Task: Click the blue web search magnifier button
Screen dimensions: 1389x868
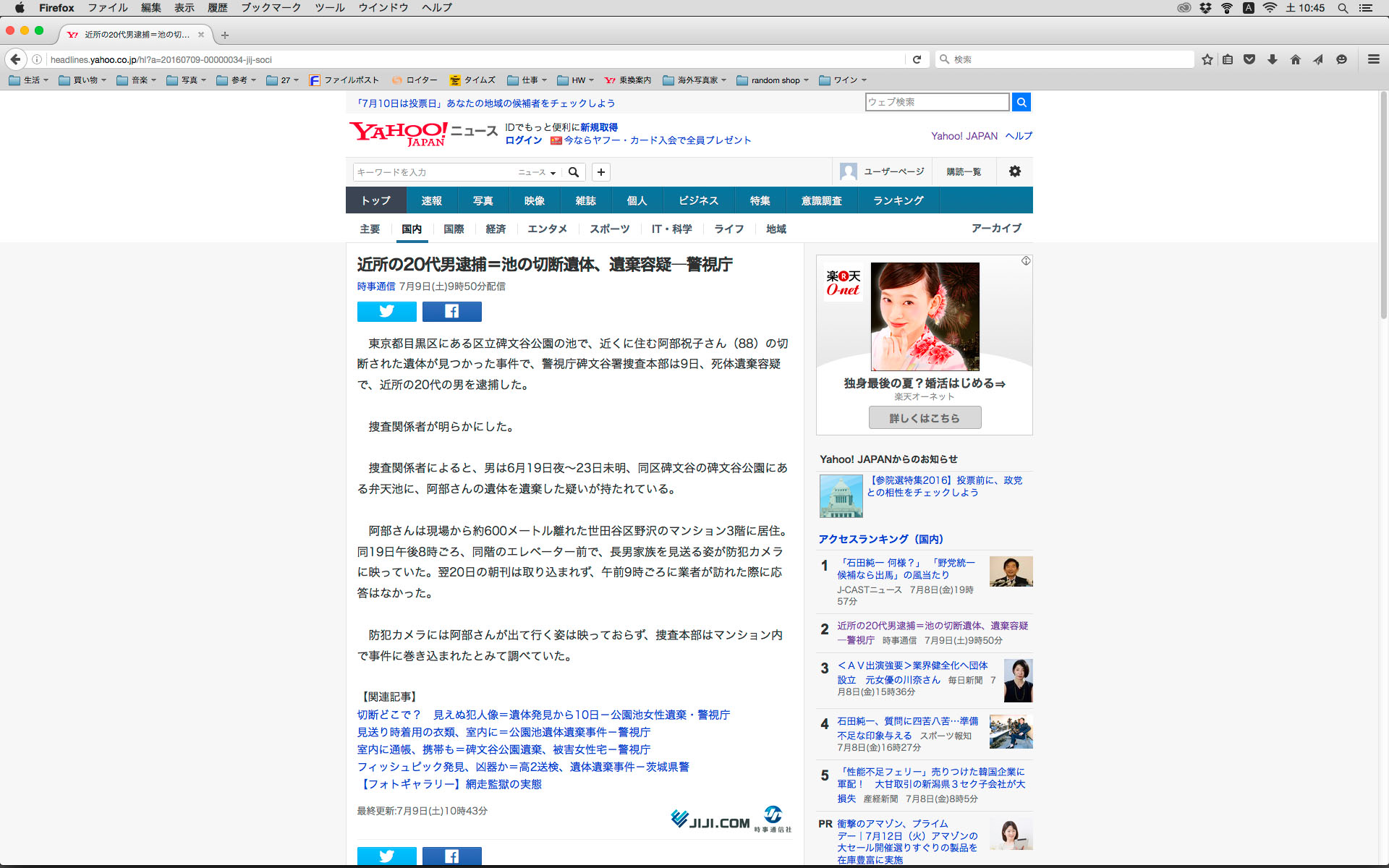Action: tap(1021, 102)
